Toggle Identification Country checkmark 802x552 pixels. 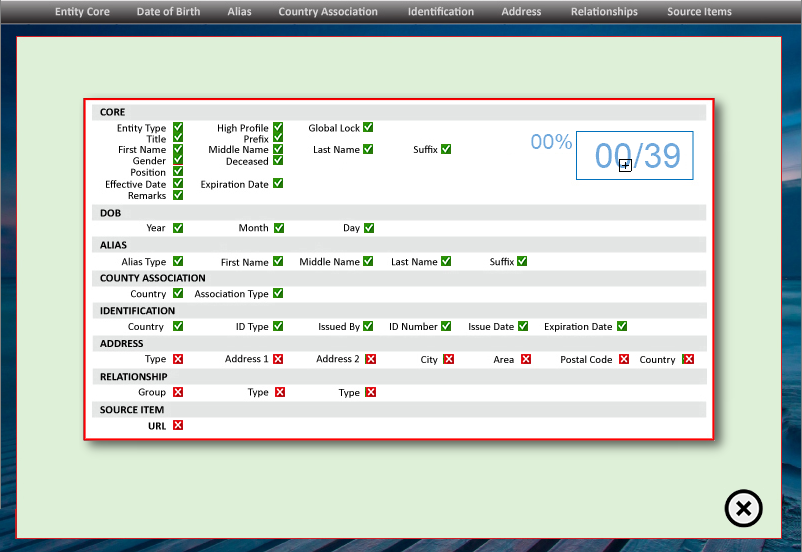tap(177, 326)
